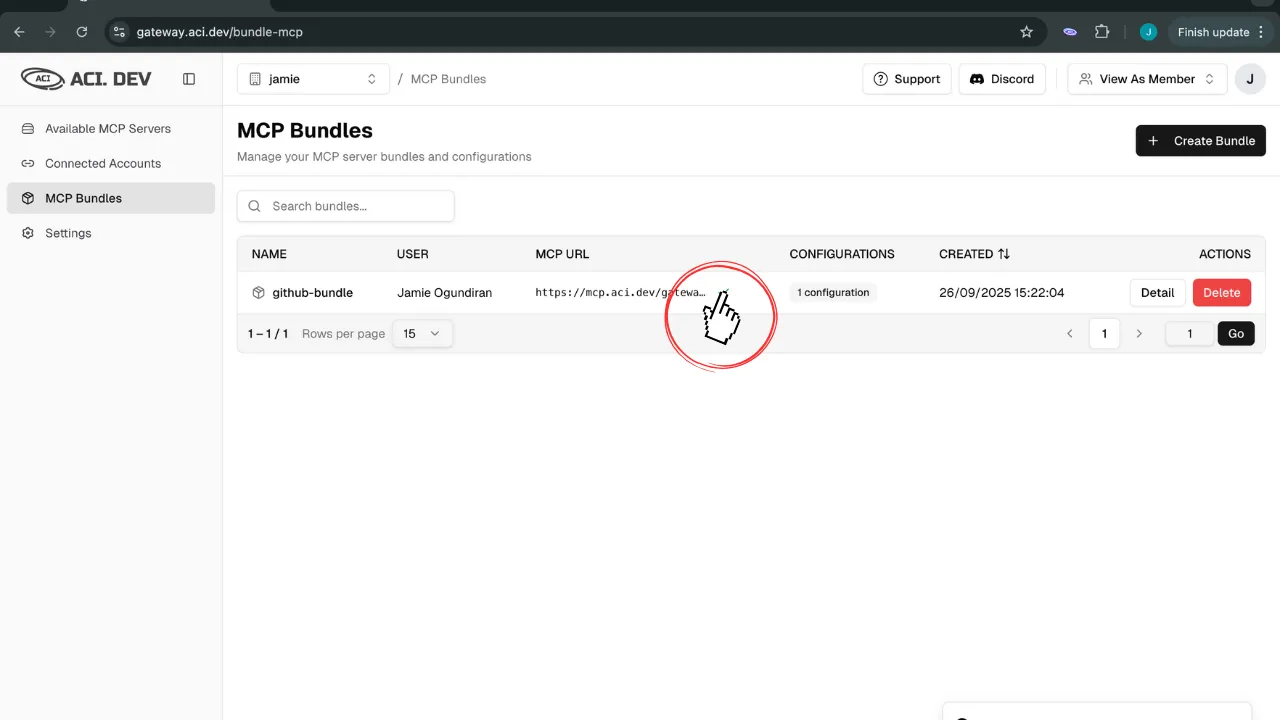The image size is (1280, 720).
Task: Bookmark this page with the star
Action: click(1026, 32)
